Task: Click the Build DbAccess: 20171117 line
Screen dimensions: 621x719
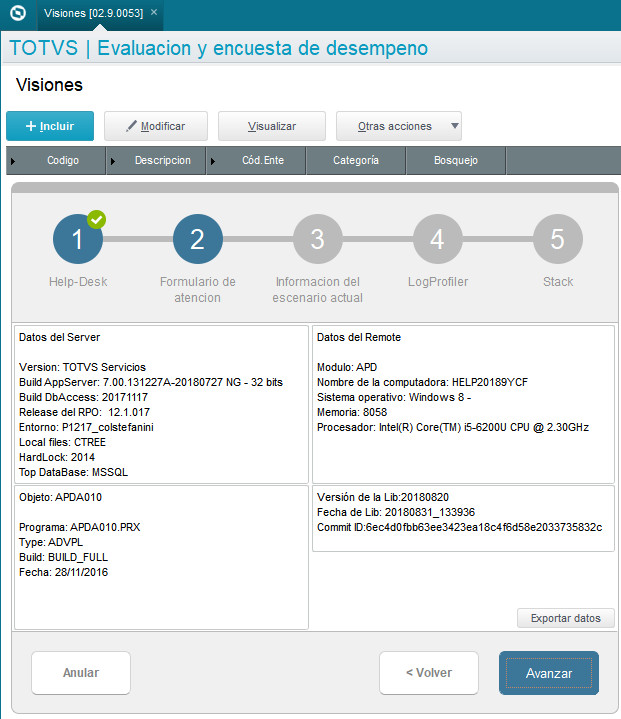Action: coord(83,398)
